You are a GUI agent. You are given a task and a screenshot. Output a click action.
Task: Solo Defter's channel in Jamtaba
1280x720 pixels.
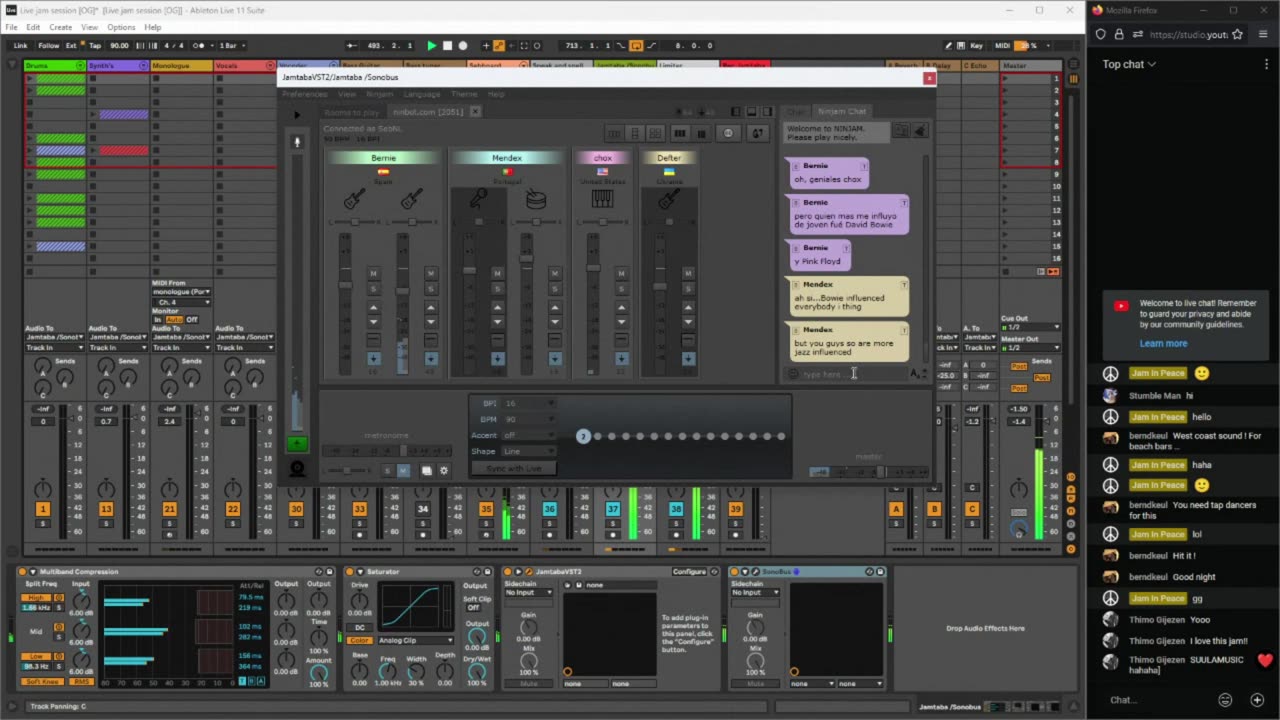688,289
